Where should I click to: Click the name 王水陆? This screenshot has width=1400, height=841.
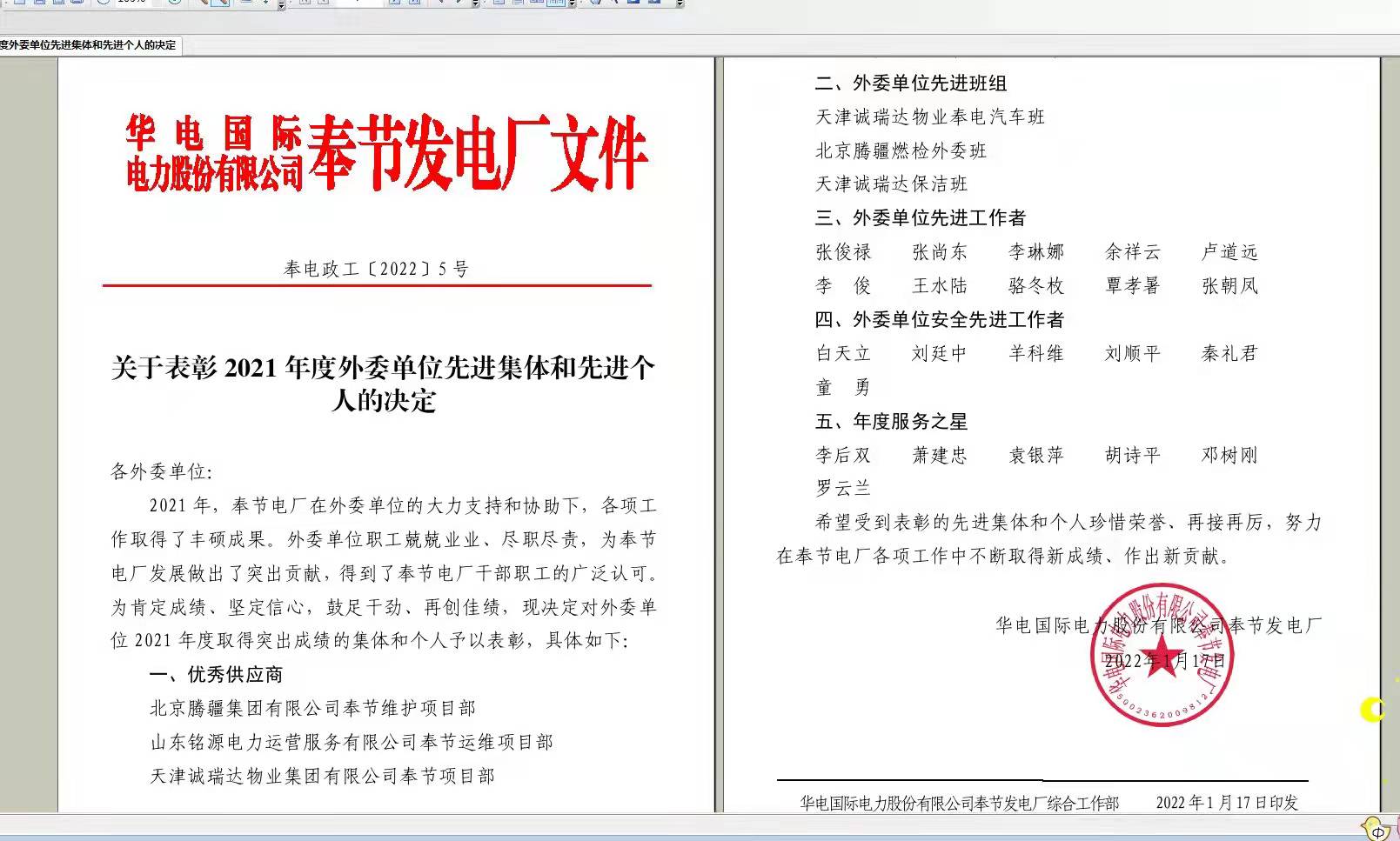tap(940, 285)
